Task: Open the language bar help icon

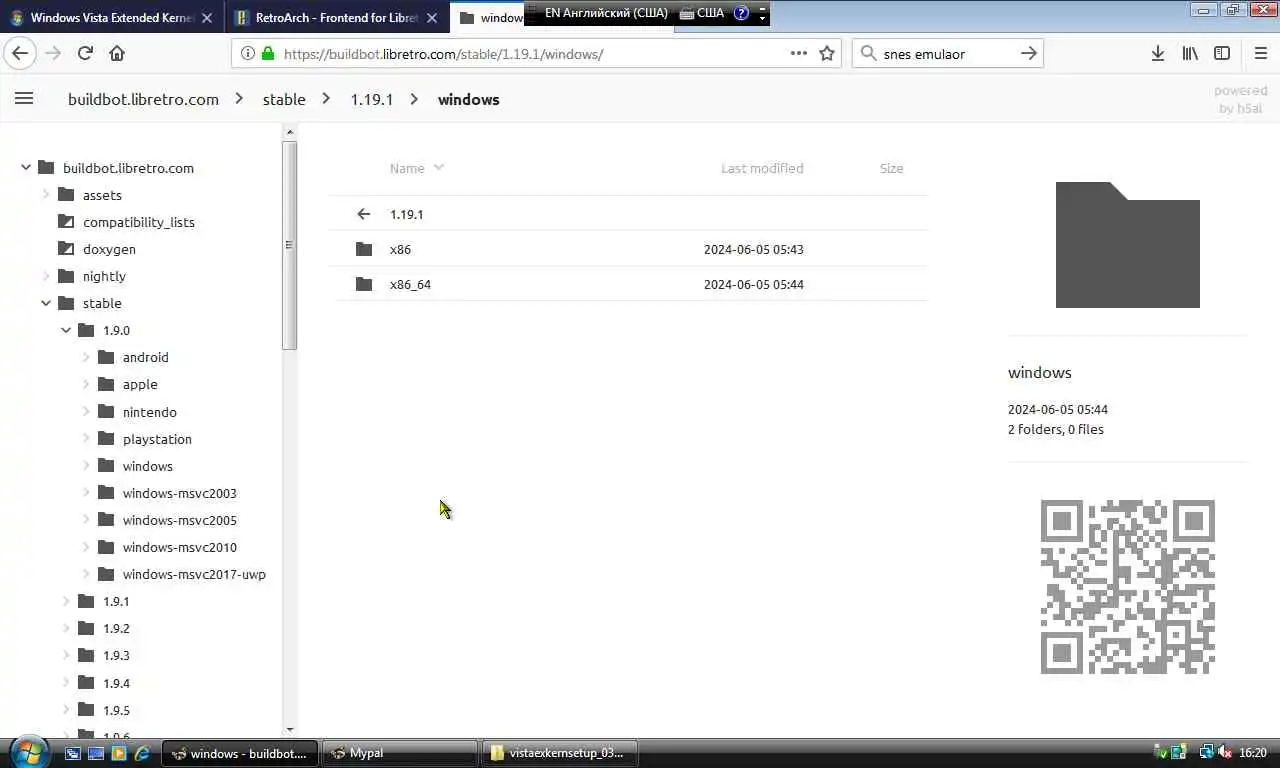Action: coord(741,13)
